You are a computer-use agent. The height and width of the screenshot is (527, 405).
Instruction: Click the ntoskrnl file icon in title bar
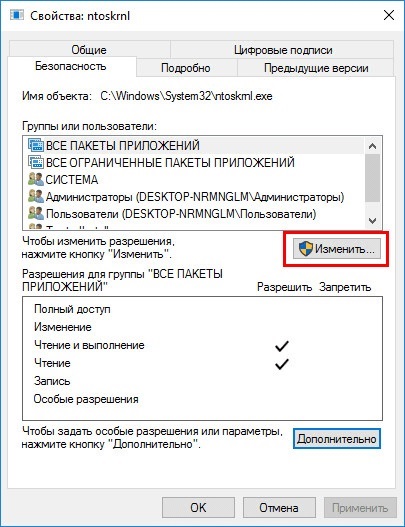(17, 15)
